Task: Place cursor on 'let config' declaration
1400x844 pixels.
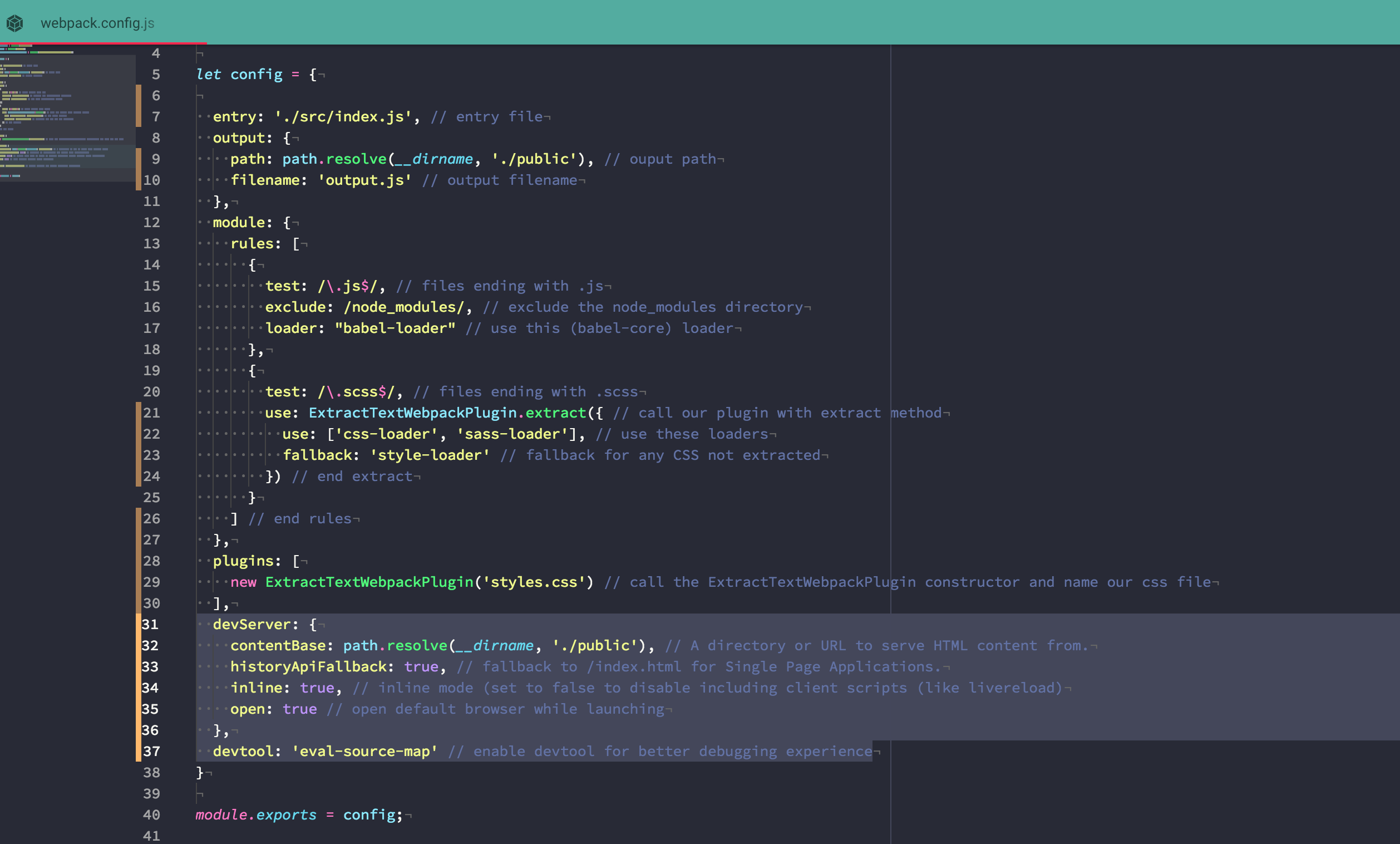Action: pyautogui.click(x=239, y=75)
